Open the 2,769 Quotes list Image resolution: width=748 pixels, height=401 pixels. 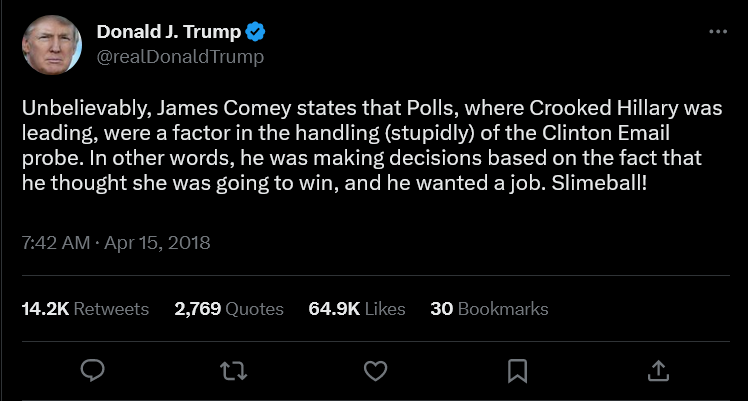(228, 309)
